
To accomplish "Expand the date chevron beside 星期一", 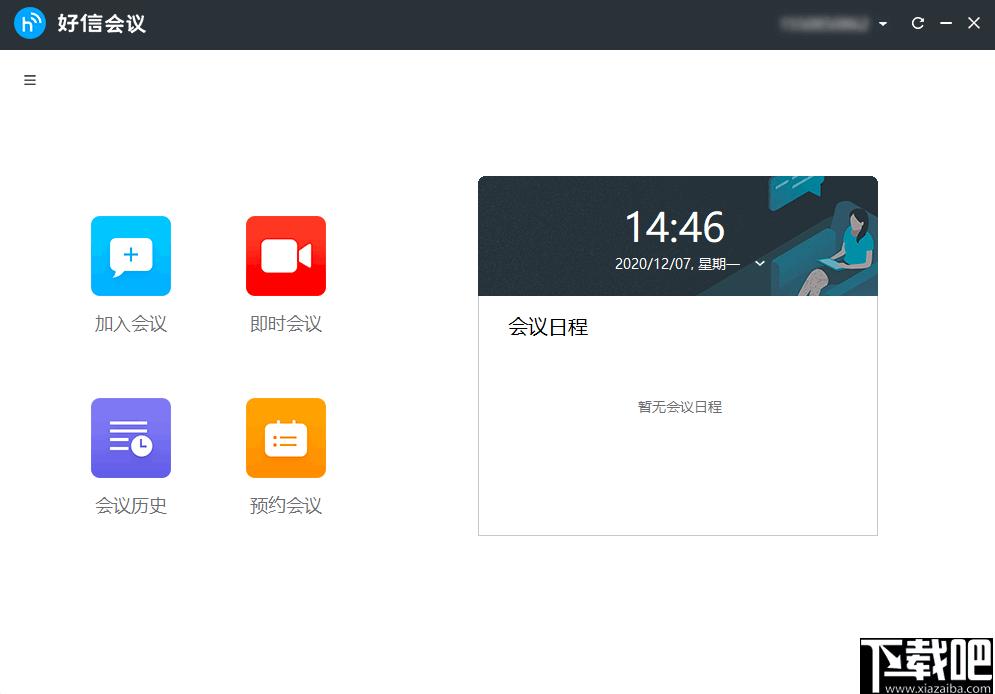I will [760, 263].
